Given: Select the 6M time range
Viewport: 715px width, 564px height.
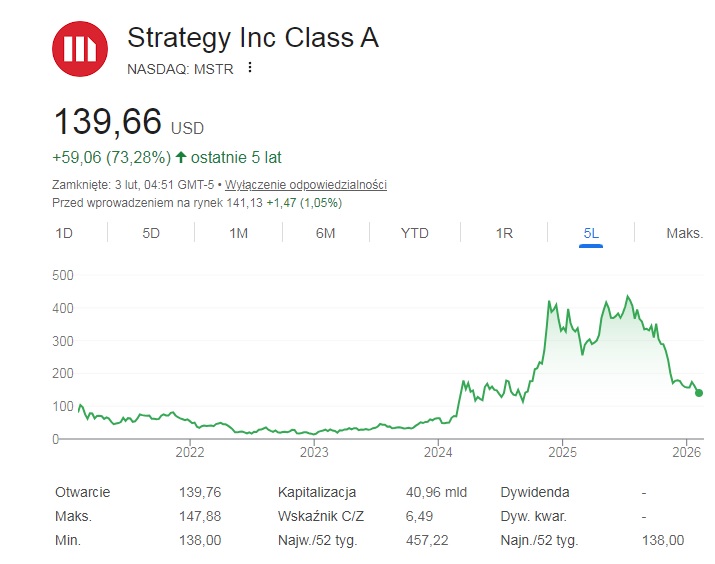Looking at the screenshot, I should point(325,233).
